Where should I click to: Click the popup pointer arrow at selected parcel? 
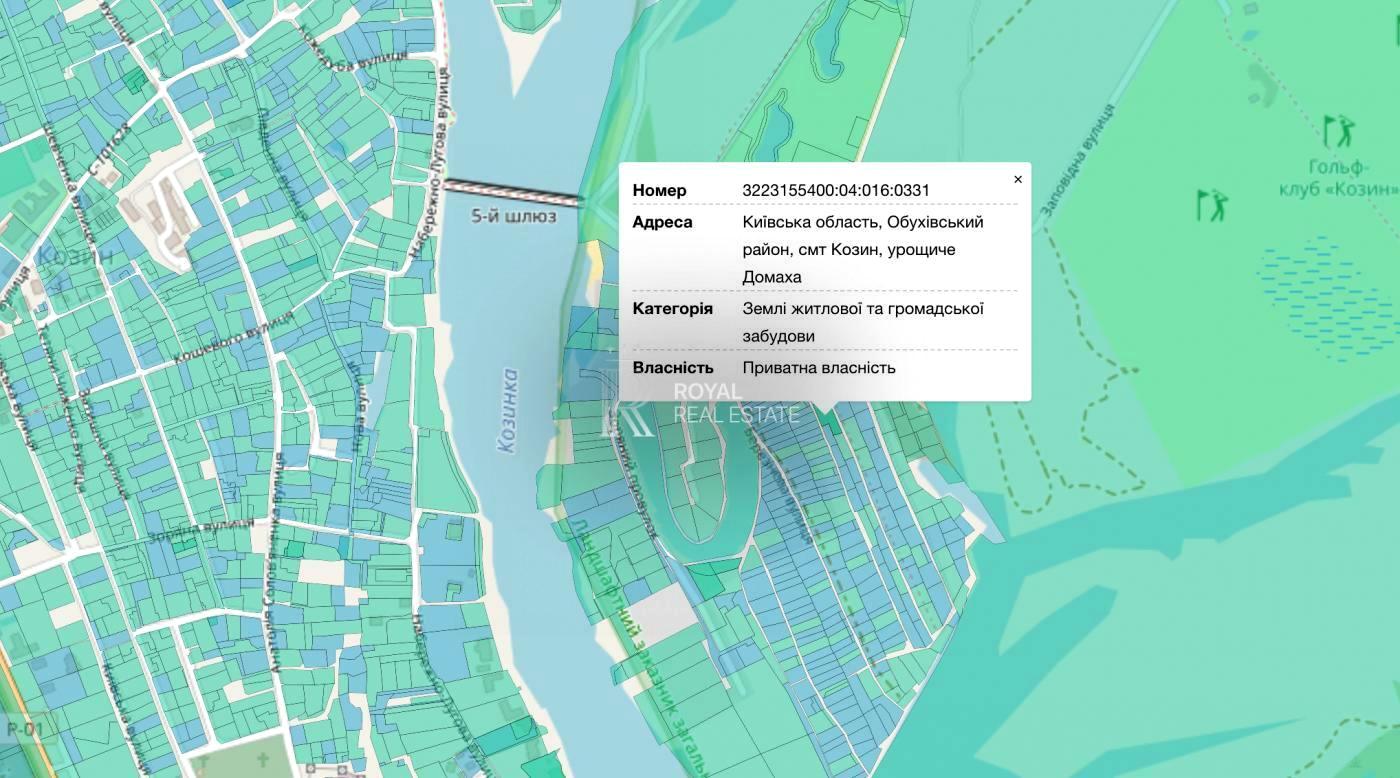[824, 407]
